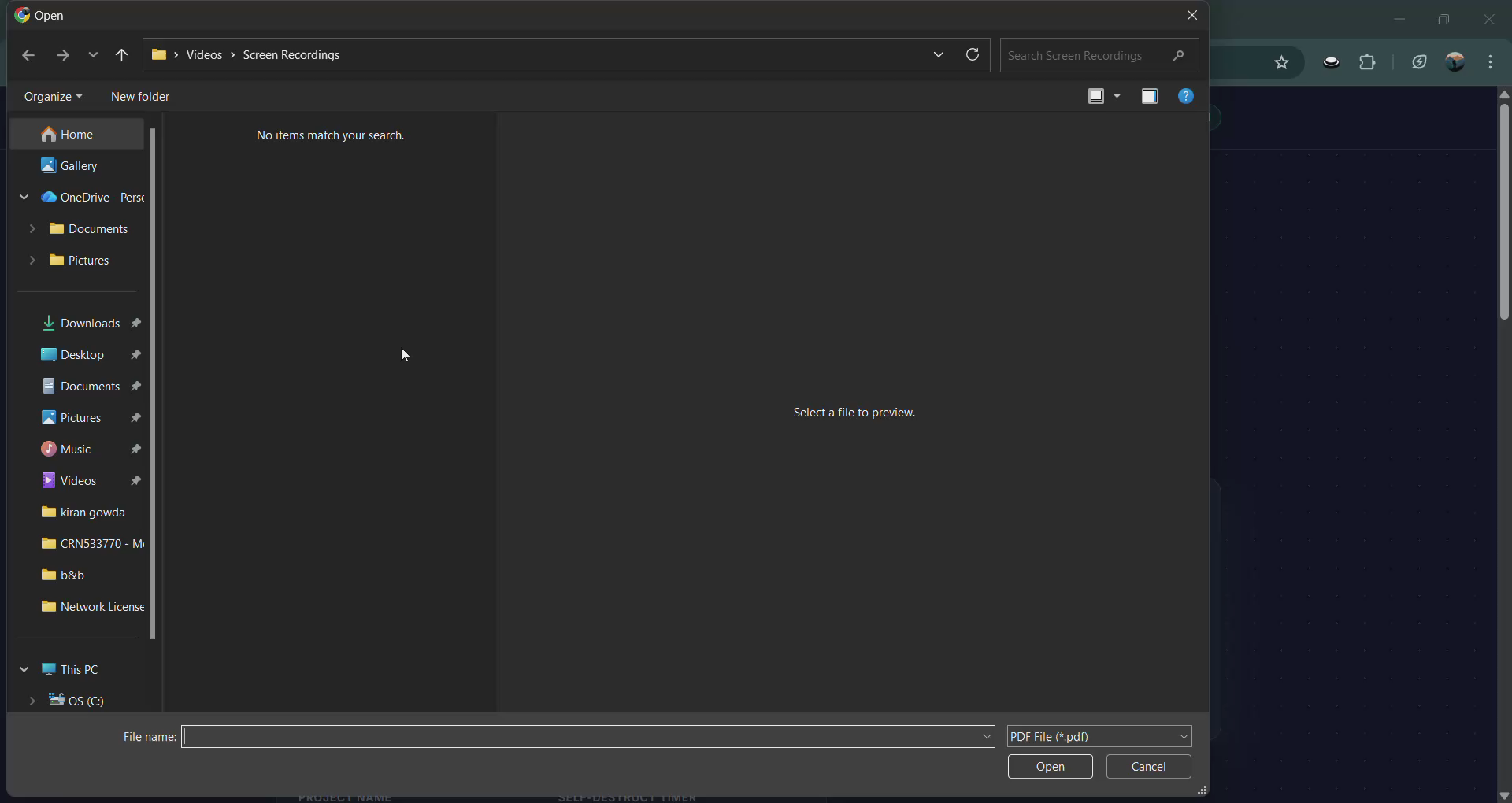Screen dimensions: 1512x803
Task: Expand the OS (C:) drive entry
Action: [x=33, y=701]
